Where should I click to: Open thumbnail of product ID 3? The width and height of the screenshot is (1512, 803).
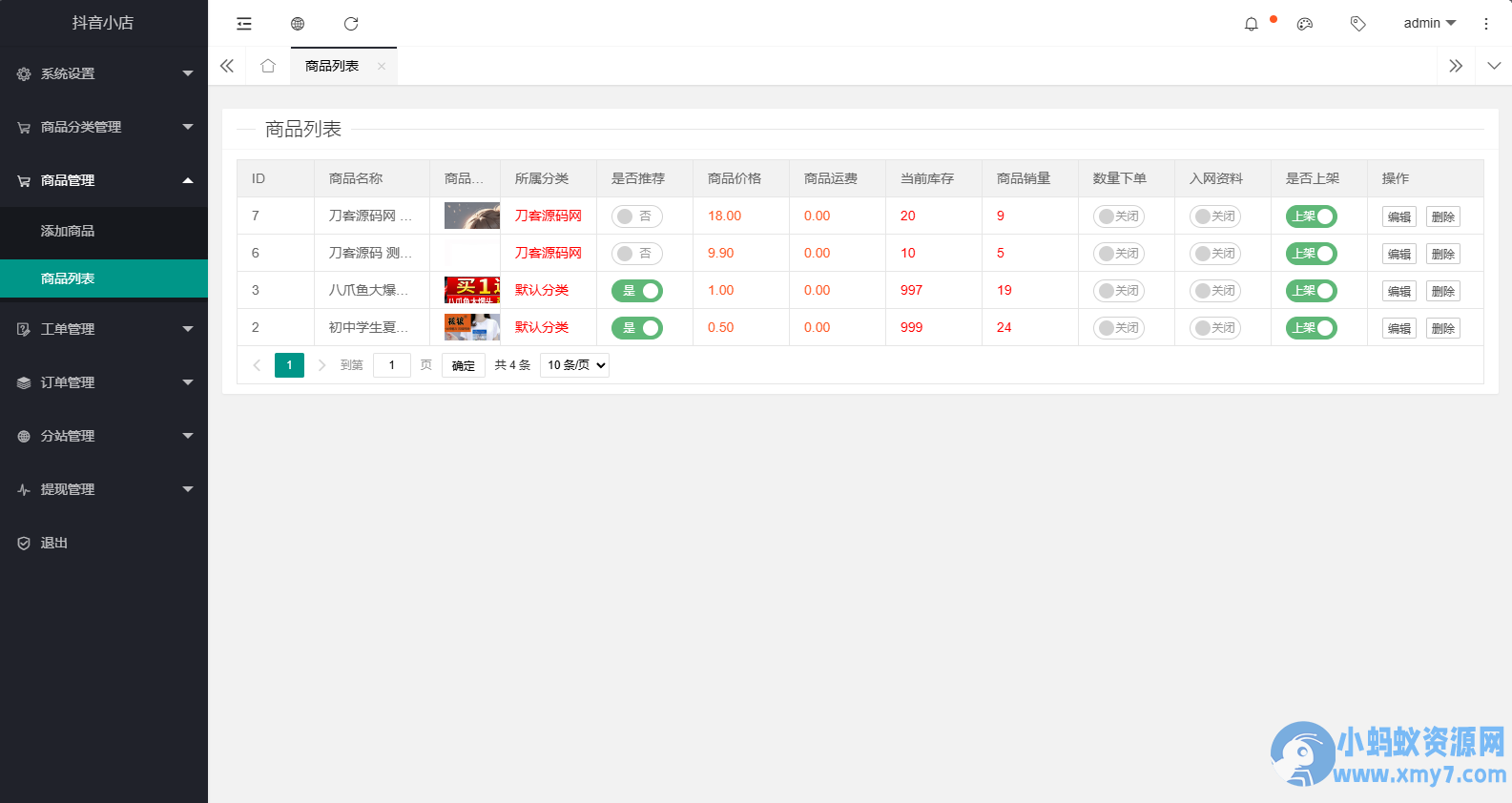click(x=472, y=290)
